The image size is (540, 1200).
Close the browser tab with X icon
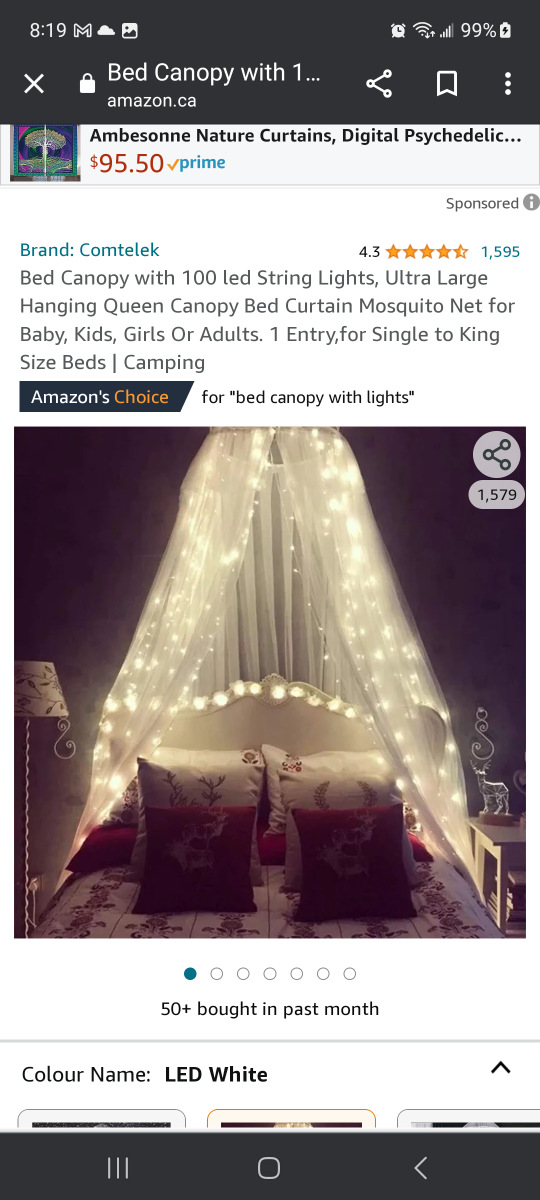34,84
